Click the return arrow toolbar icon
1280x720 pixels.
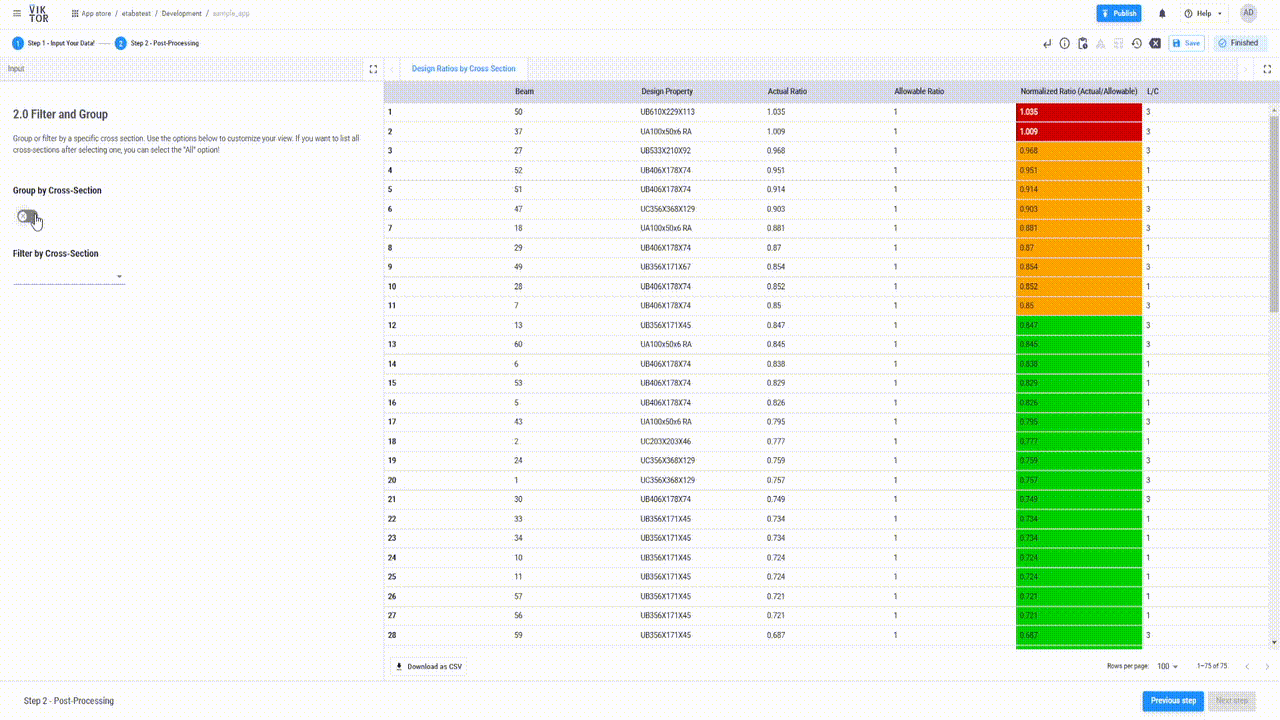[1047, 43]
